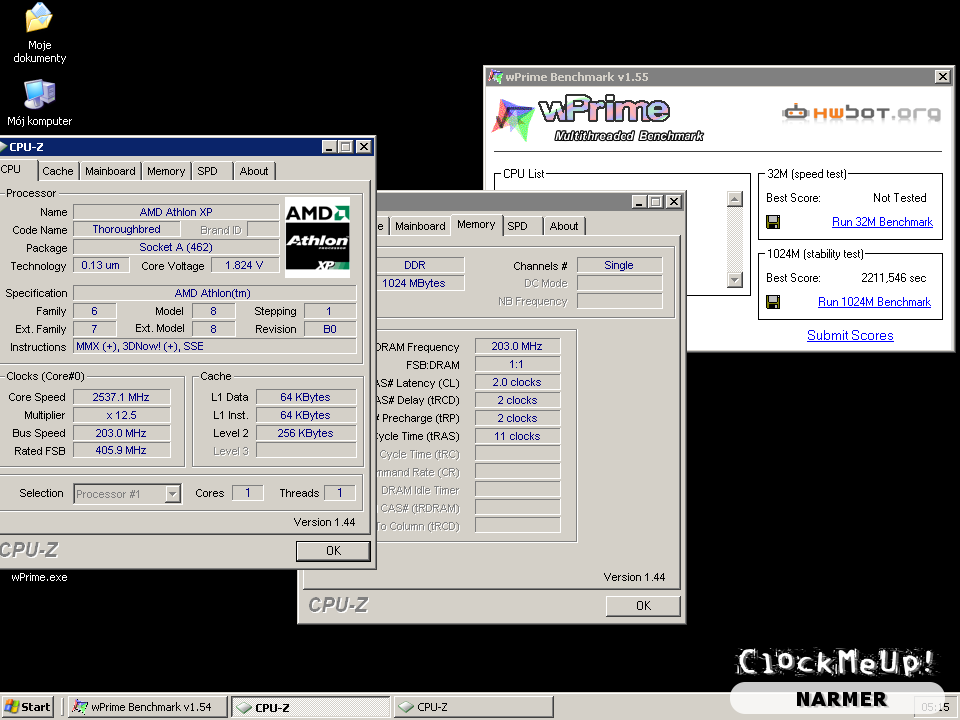Open About tab in front CPU-Z window
Screen dimensions: 960x720
tap(254, 171)
